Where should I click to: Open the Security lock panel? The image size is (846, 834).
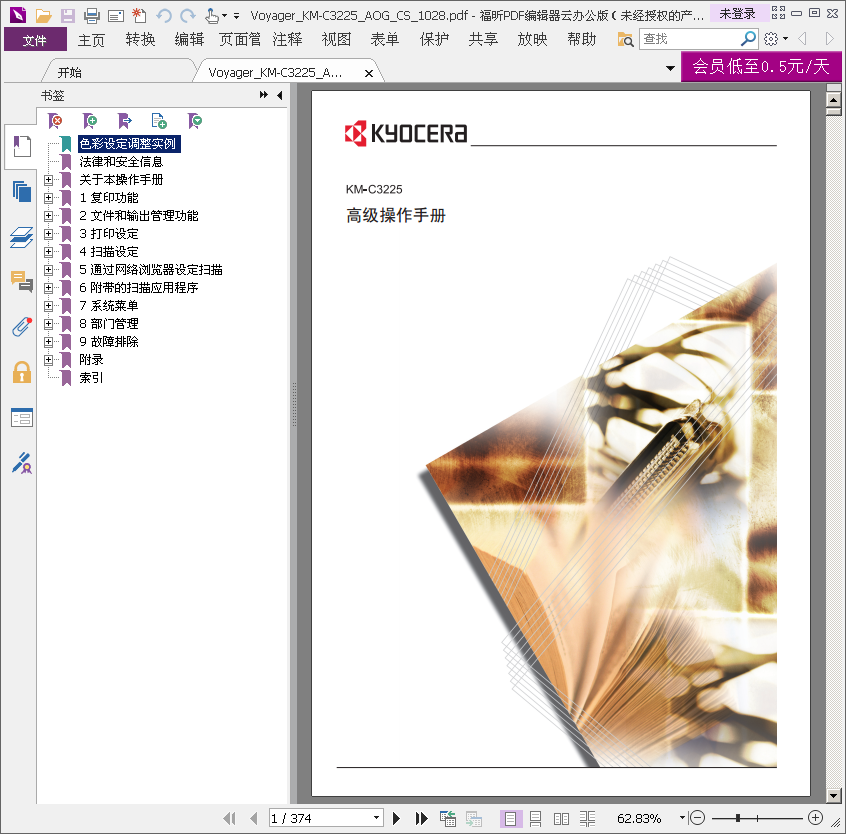click(x=22, y=372)
